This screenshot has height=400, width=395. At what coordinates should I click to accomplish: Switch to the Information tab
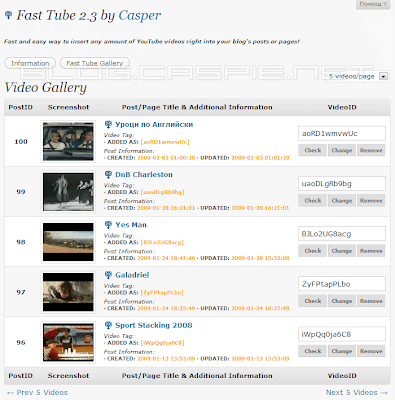coord(30,63)
